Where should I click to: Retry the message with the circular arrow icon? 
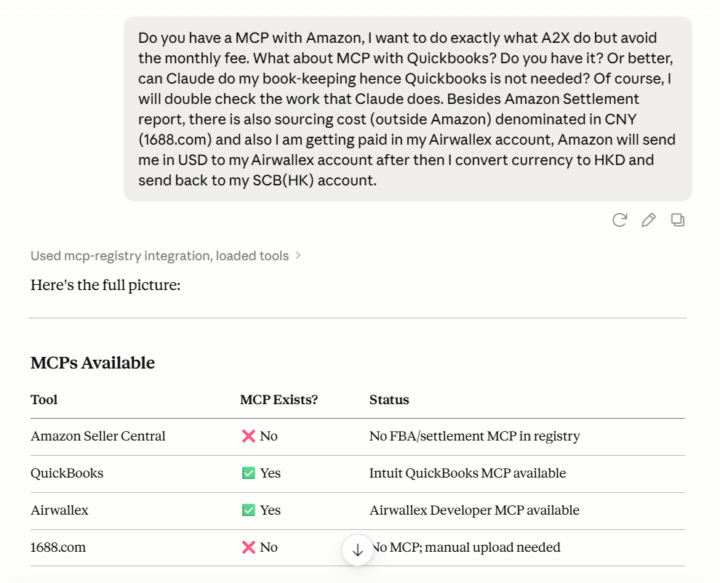(x=619, y=220)
